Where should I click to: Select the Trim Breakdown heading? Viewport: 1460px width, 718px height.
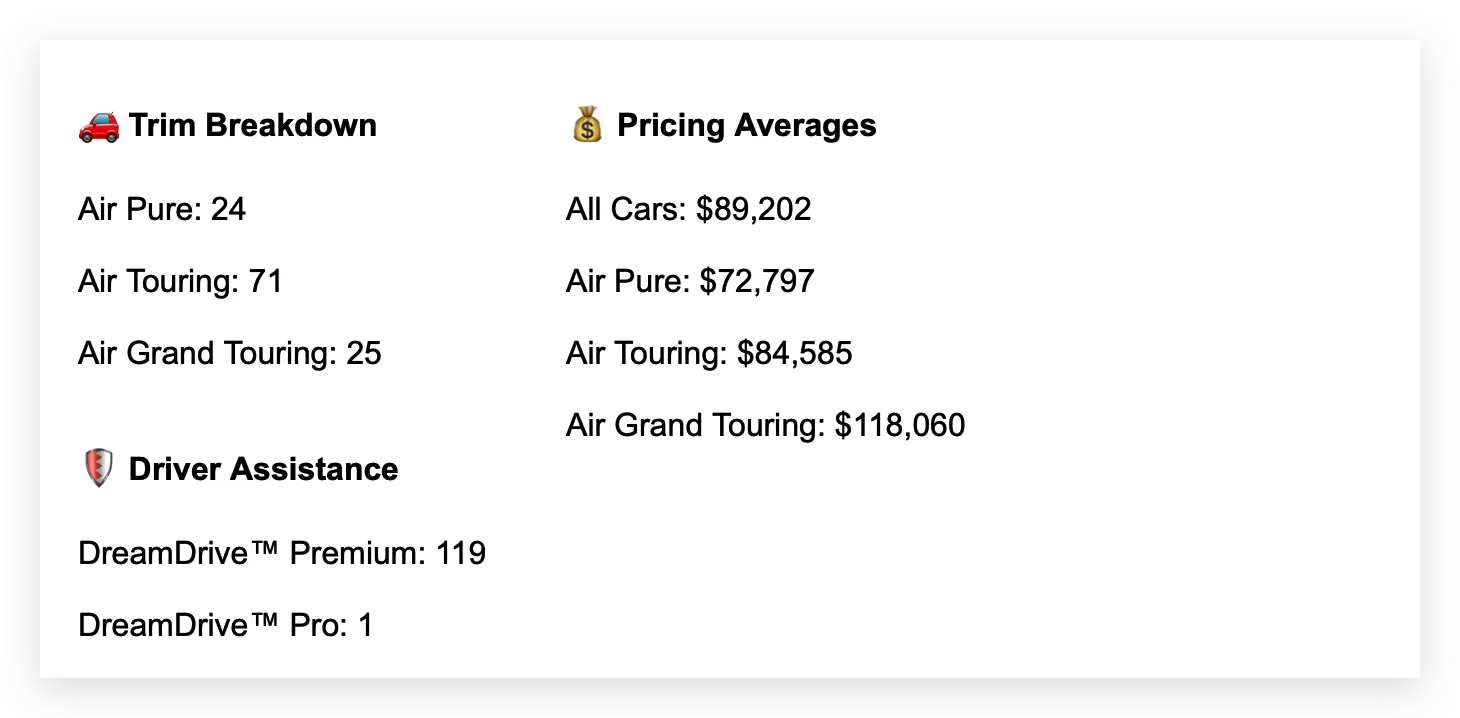tap(253, 126)
